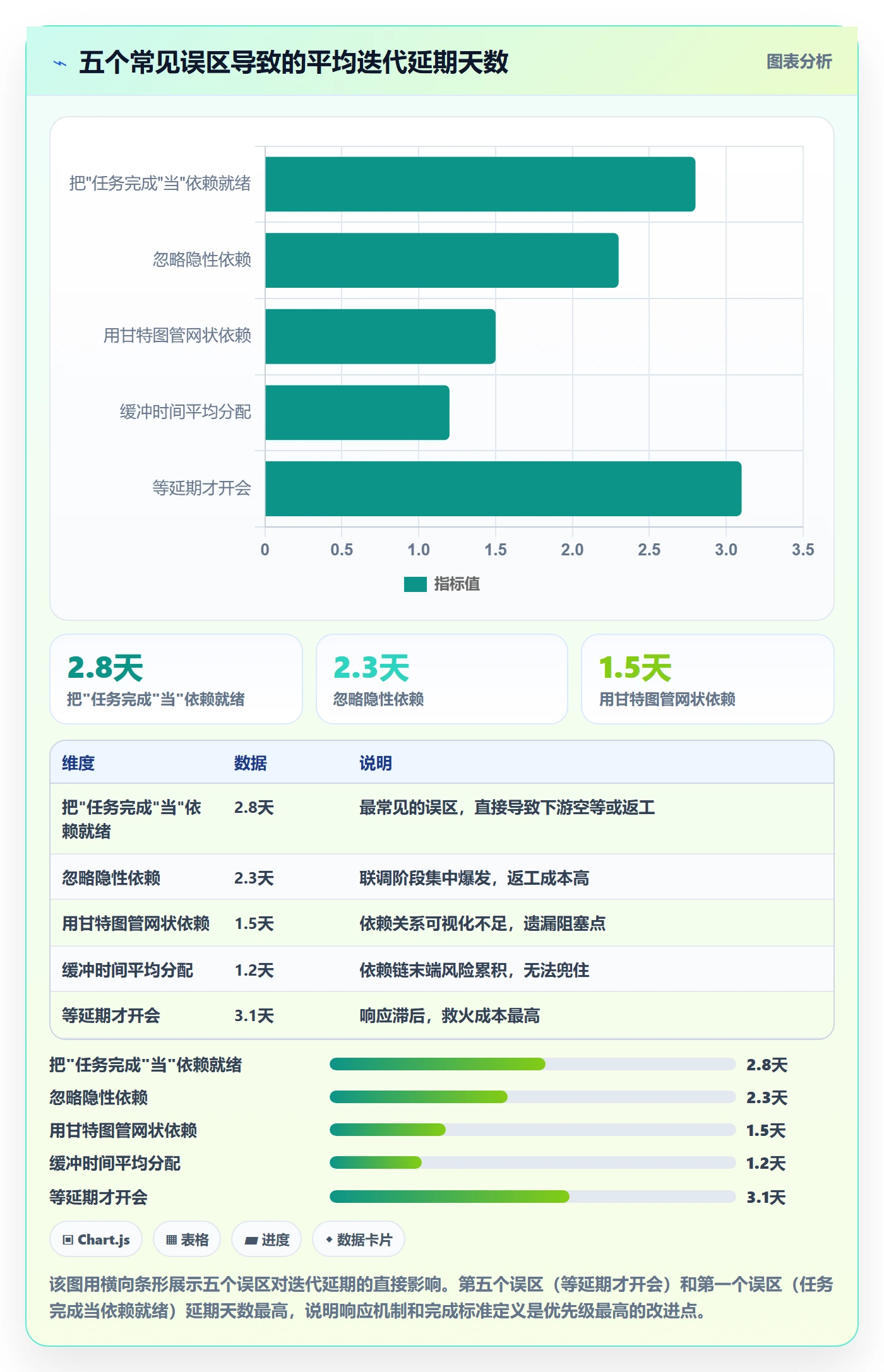This screenshot has width=884, height=1372.
Task: Click the 2.8天 progress bar
Action: 532,1065
